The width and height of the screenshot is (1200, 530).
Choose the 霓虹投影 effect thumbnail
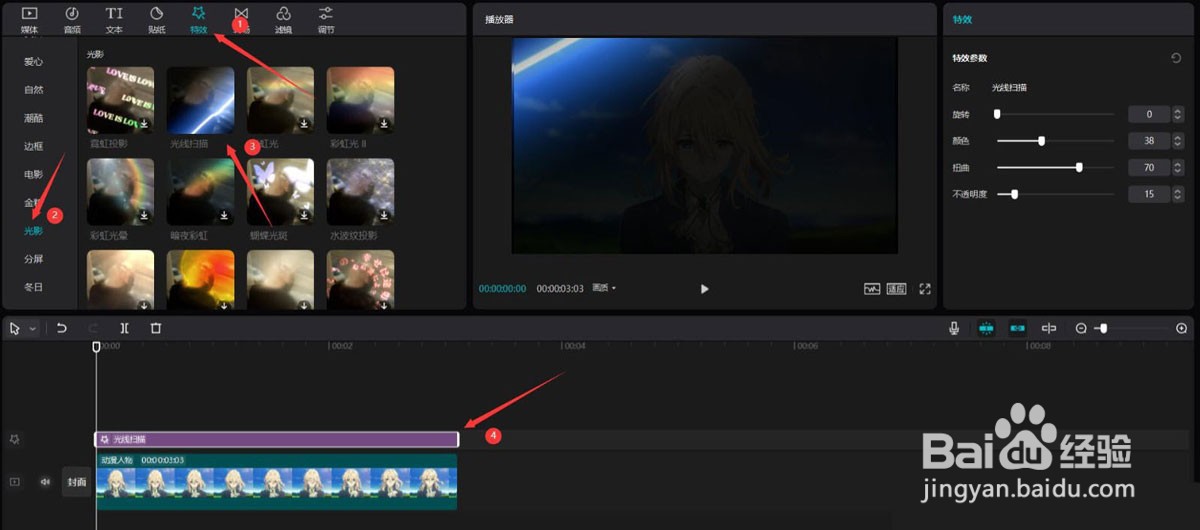coord(120,100)
